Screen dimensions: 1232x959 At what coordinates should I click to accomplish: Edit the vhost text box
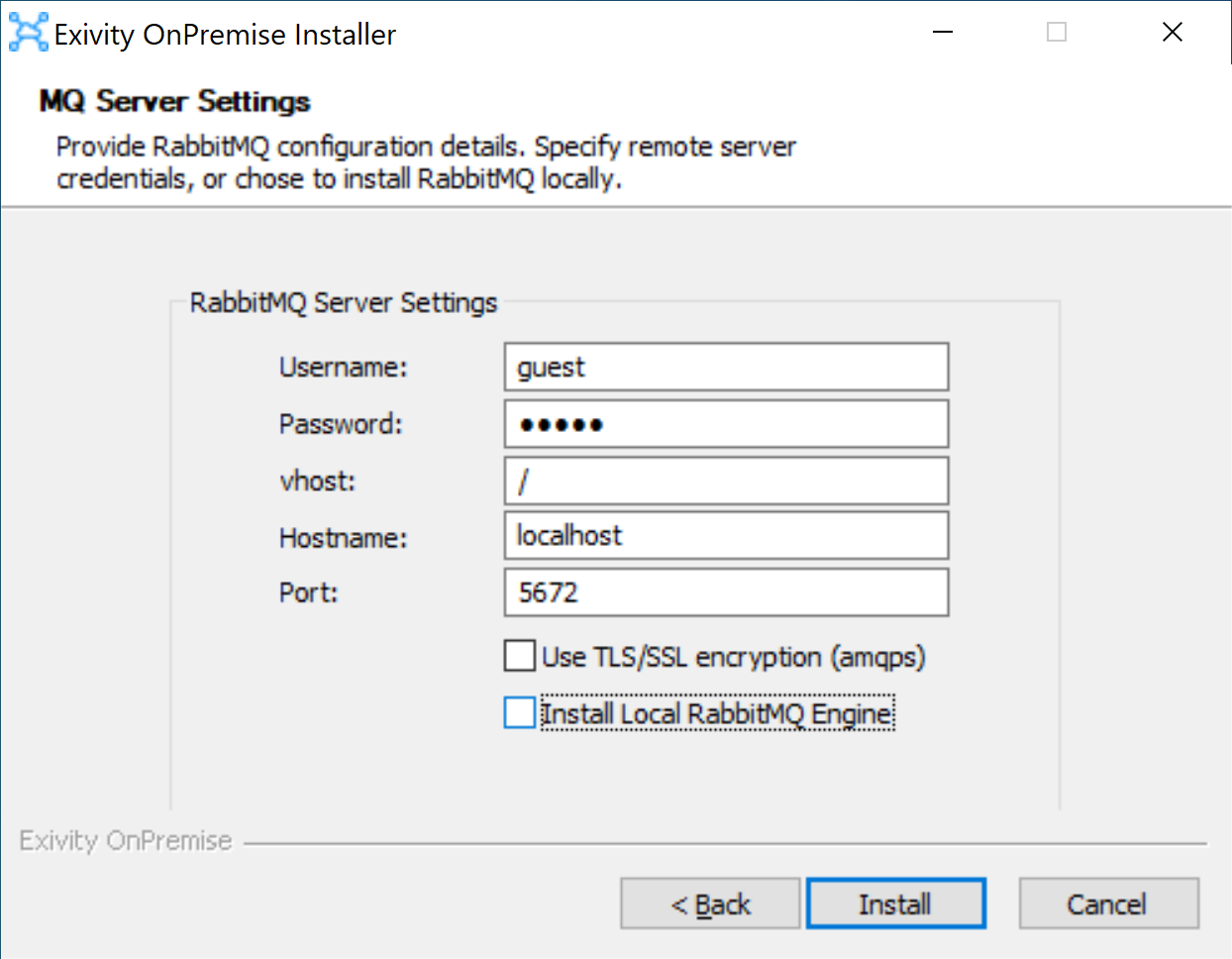pos(726,480)
